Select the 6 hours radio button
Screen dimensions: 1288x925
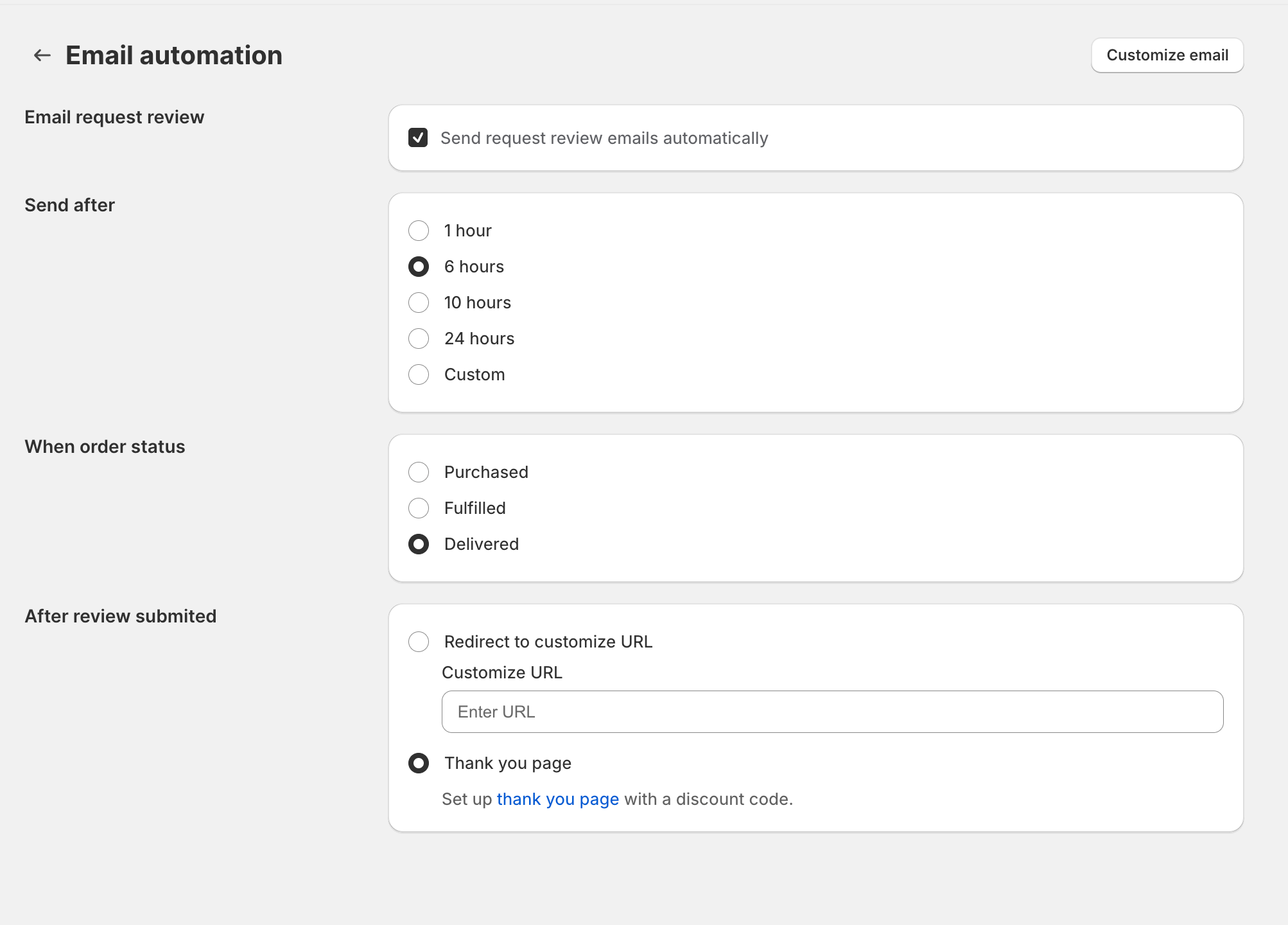(x=419, y=267)
